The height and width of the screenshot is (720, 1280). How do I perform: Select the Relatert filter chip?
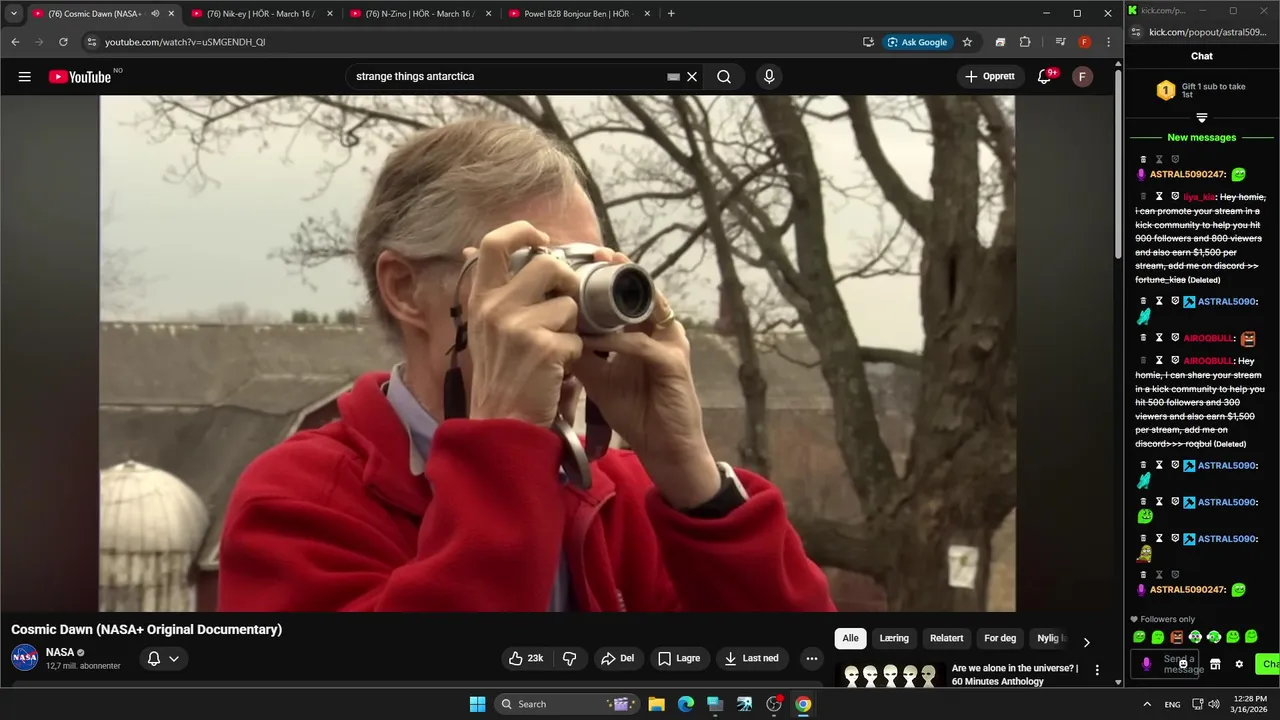pyautogui.click(x=947, y=638)
